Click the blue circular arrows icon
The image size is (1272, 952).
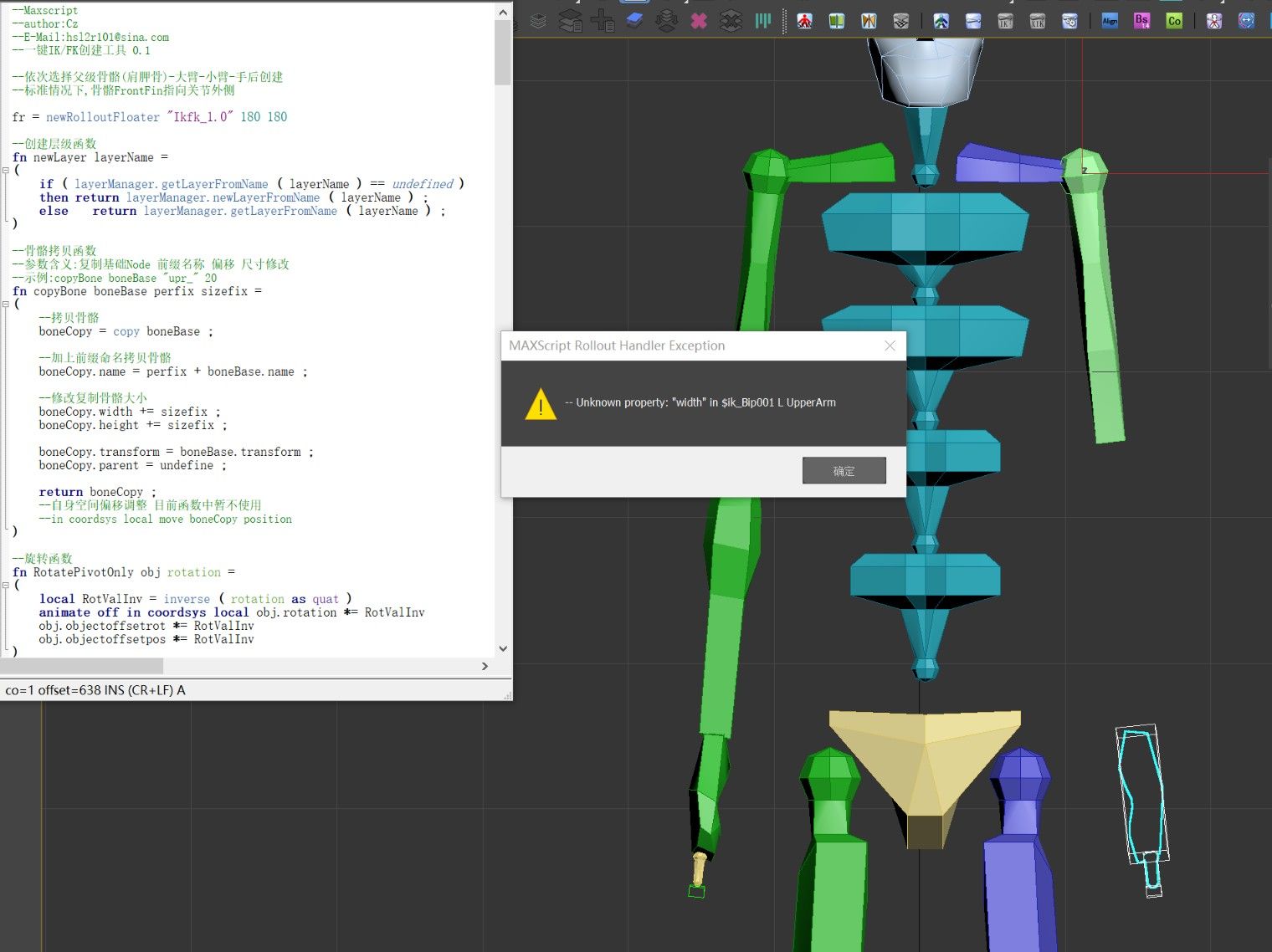click(x=1247, y=21)
